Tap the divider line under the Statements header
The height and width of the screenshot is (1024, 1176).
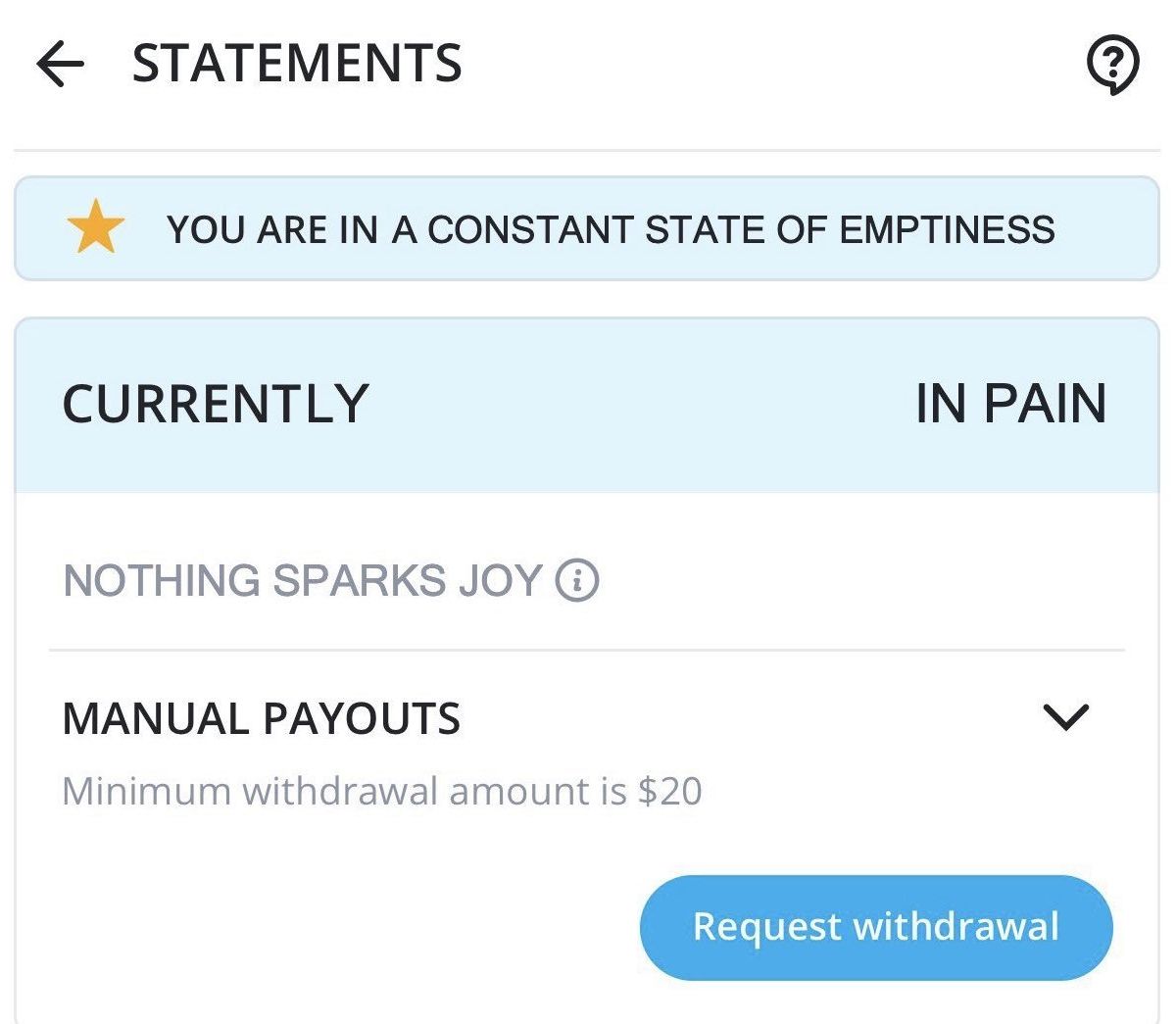click(x=586, y=151)
